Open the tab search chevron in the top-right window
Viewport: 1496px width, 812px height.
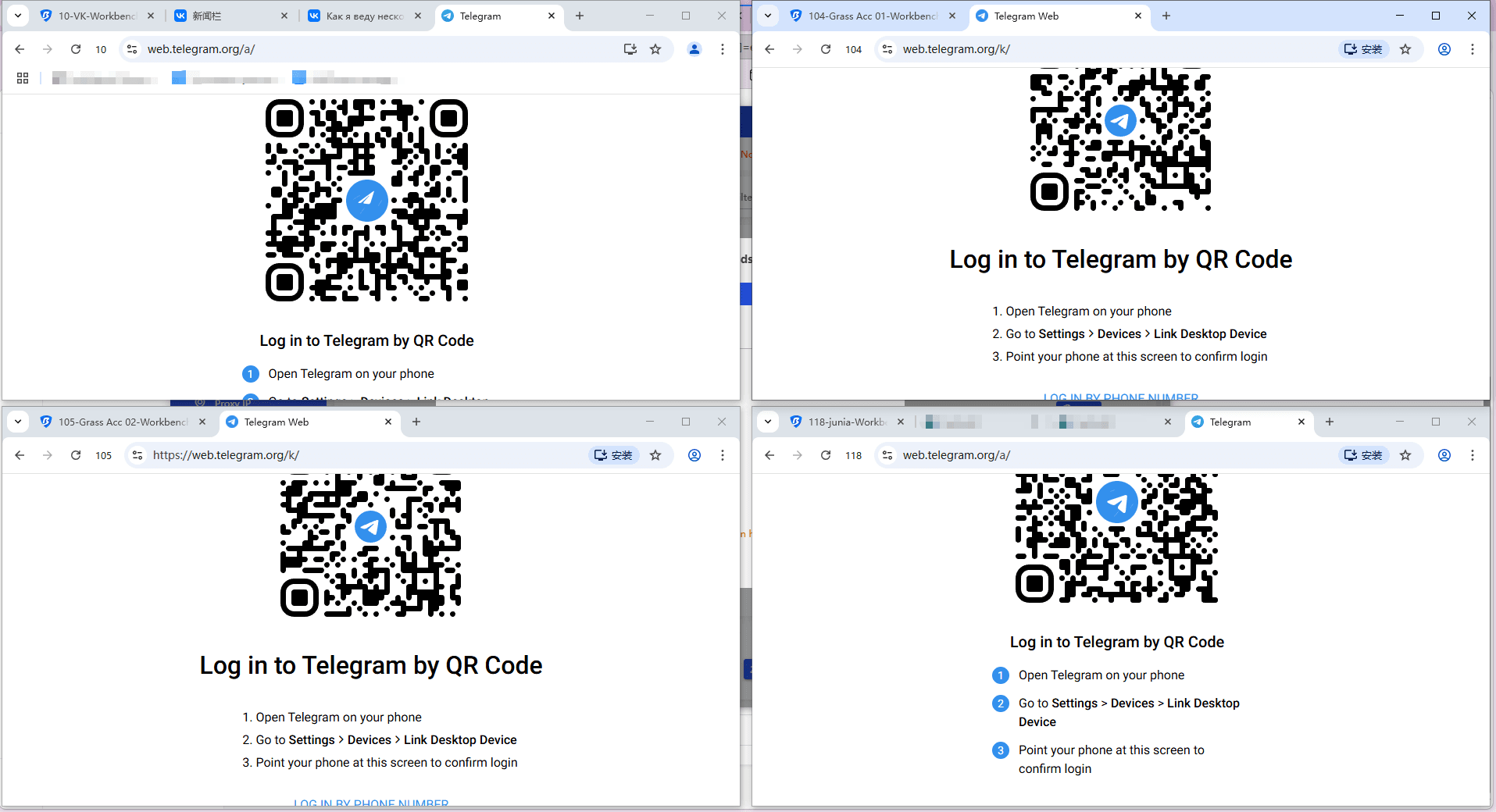767,16
